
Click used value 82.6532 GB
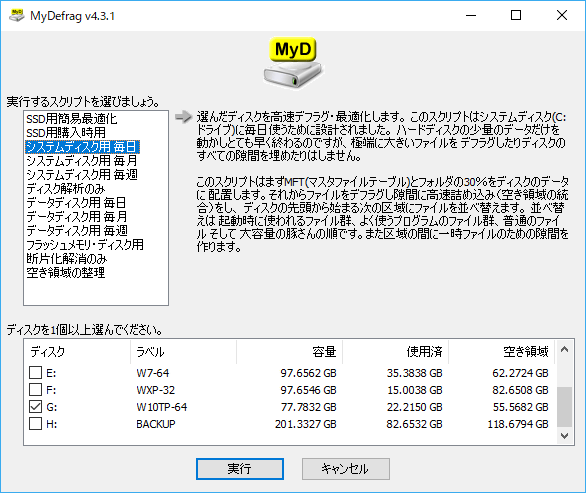point(414,424)
